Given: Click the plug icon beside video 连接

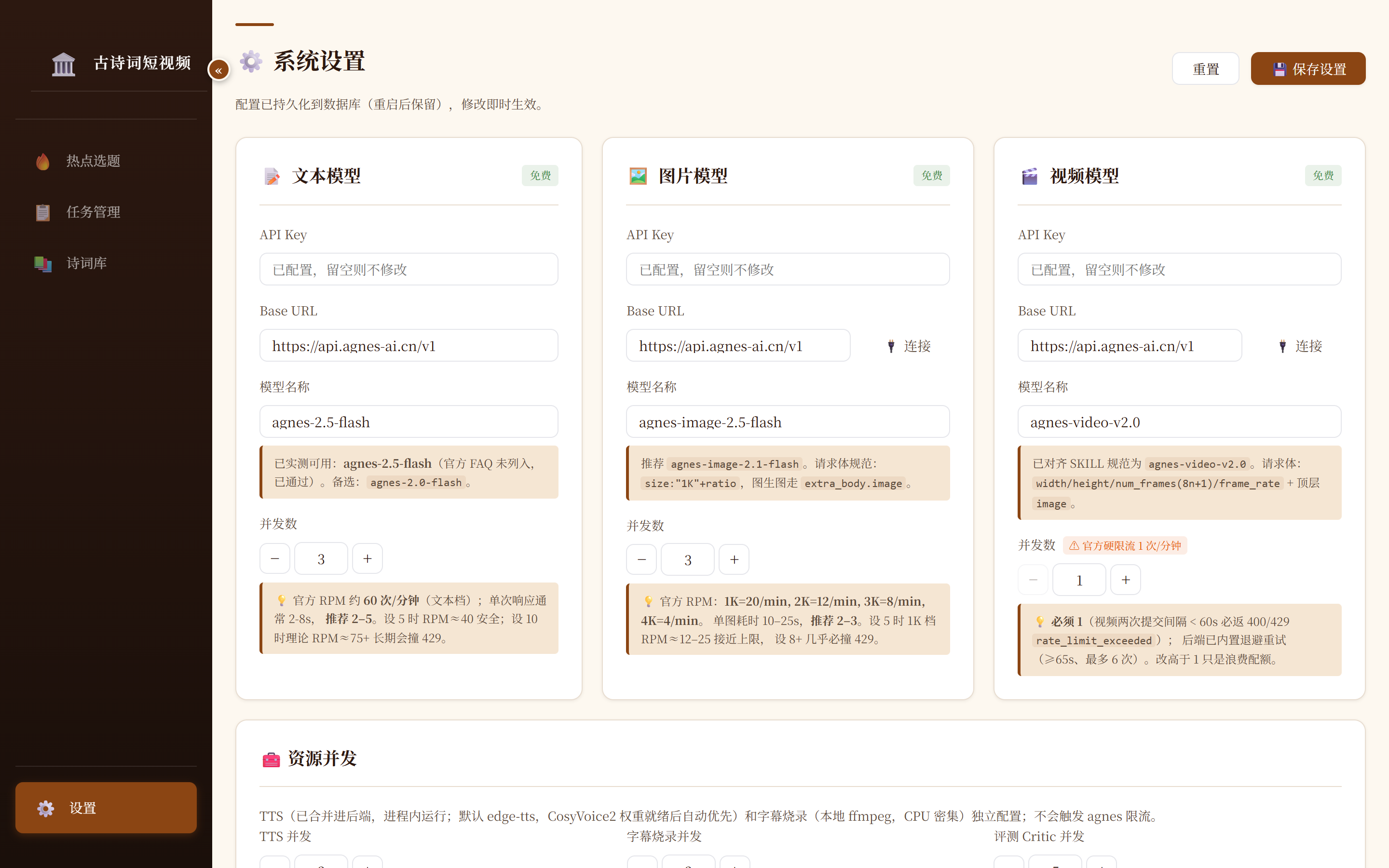Looking at the screenshot, I should (x=1282, y=346).
